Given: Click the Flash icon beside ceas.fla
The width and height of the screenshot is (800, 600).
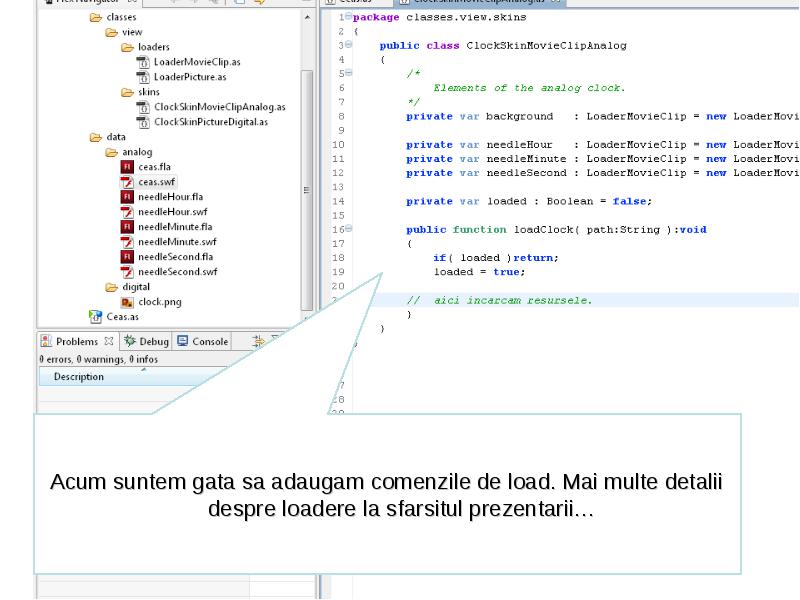Looking at the screenshot, I should click(x=127, y=167).
